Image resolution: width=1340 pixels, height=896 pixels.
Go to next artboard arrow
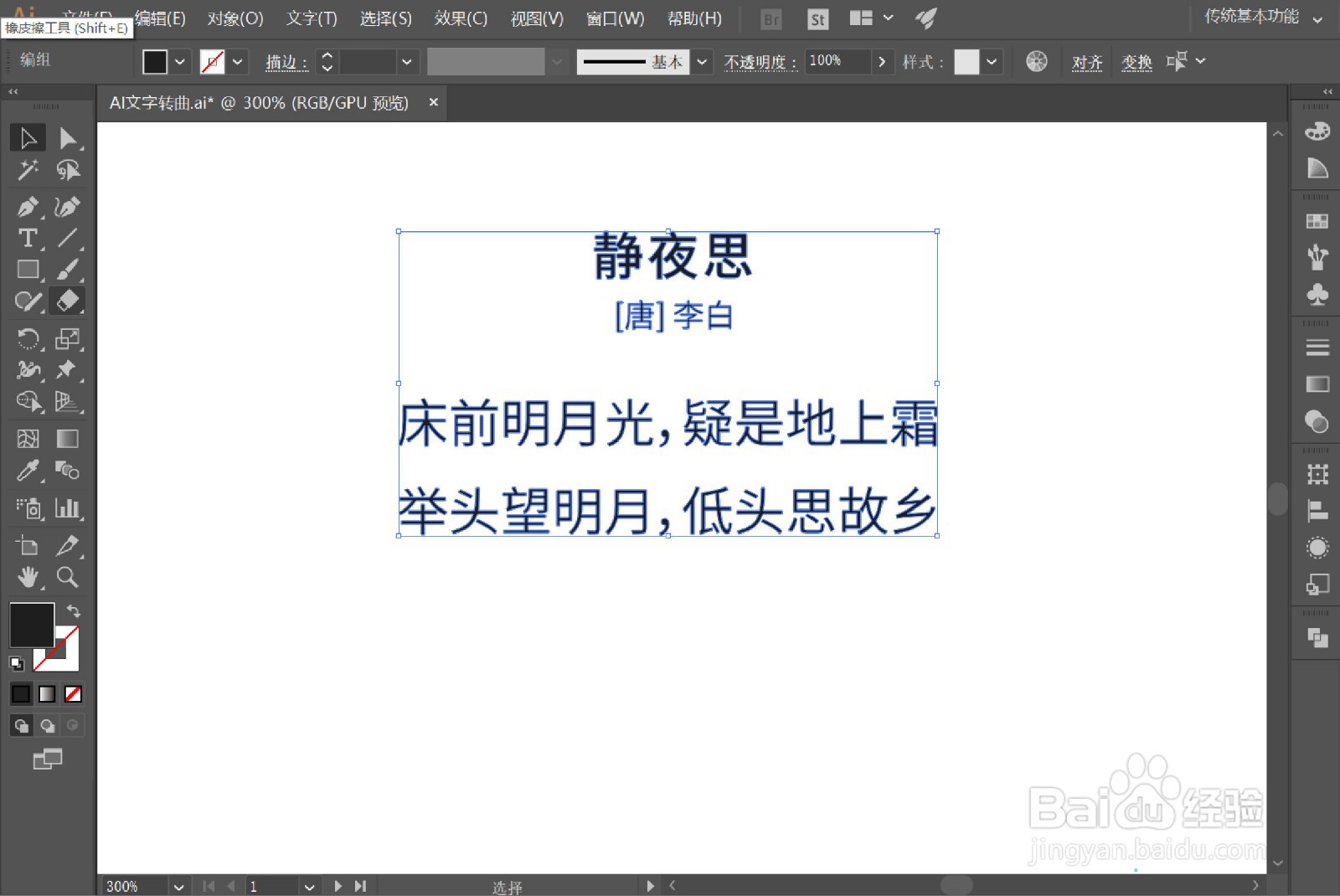(x=338, y=886)
